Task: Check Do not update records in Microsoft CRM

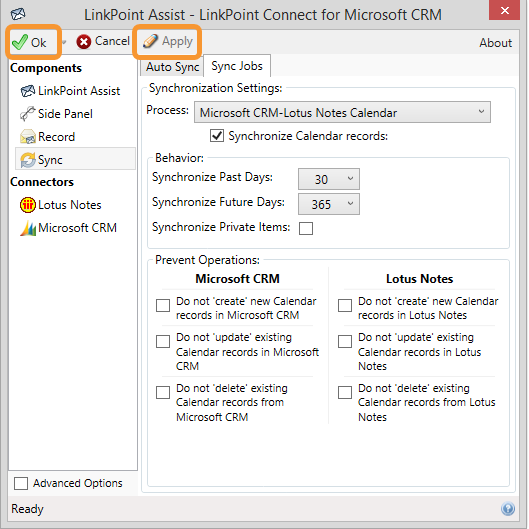Action: coord(163,341)
